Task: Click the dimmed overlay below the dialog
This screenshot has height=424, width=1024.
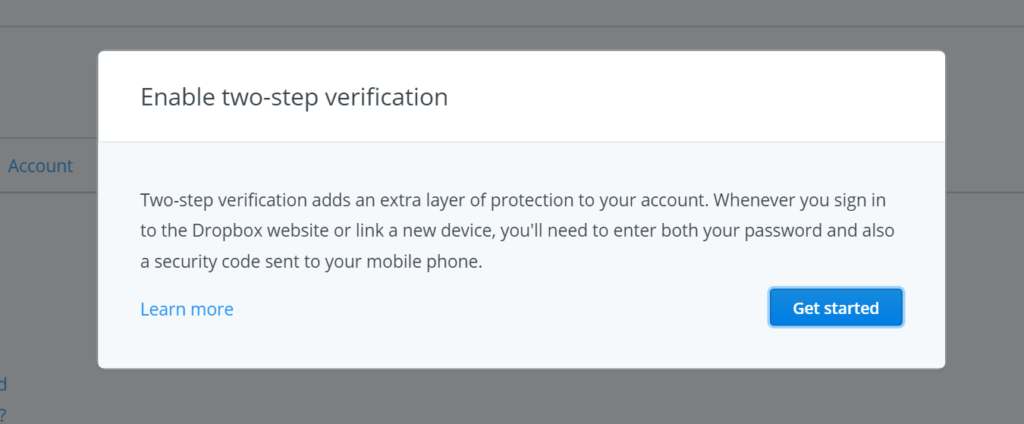Action: click(x=512, y=397)
